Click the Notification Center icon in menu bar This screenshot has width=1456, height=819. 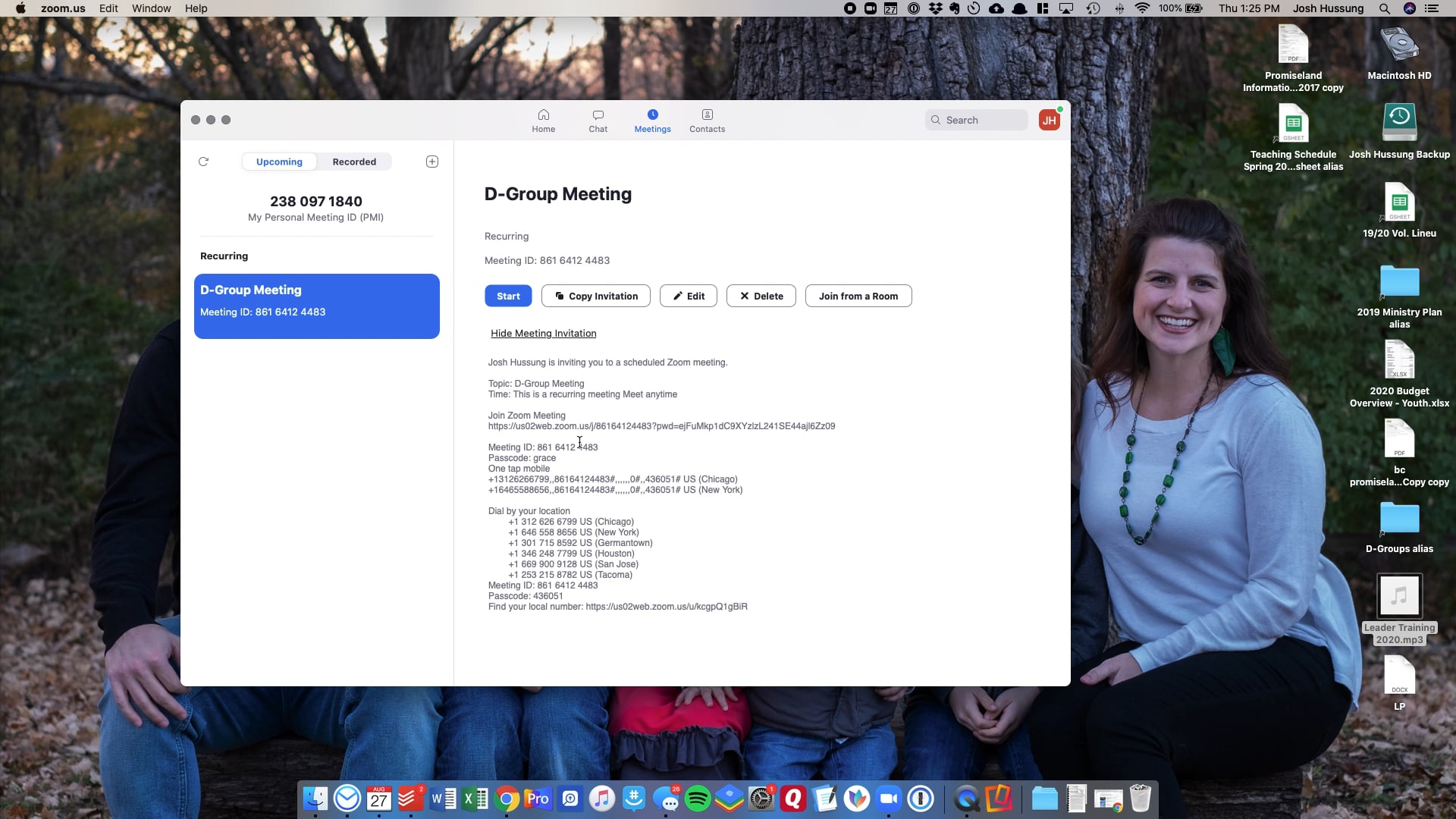coord(1432,8)
